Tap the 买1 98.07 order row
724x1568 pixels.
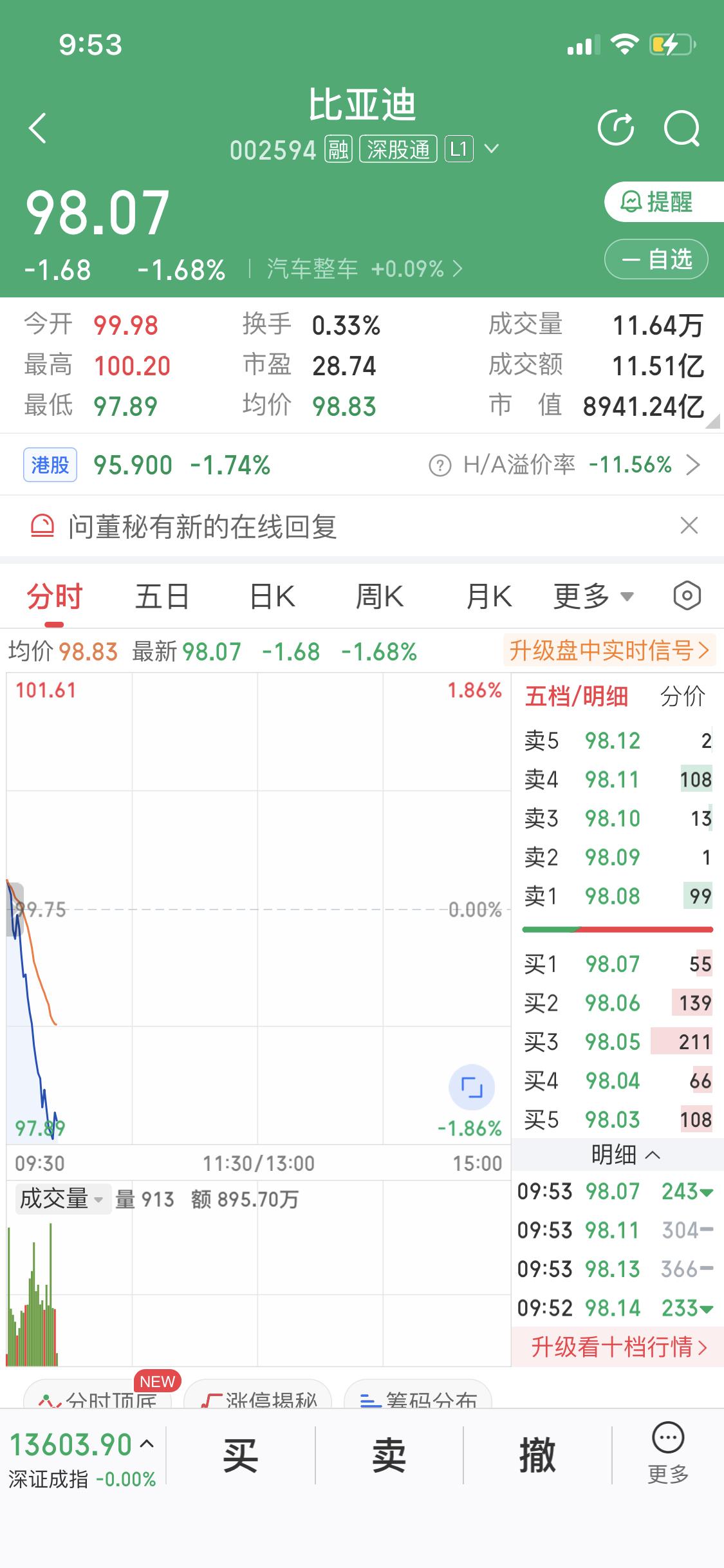[618, 964]
